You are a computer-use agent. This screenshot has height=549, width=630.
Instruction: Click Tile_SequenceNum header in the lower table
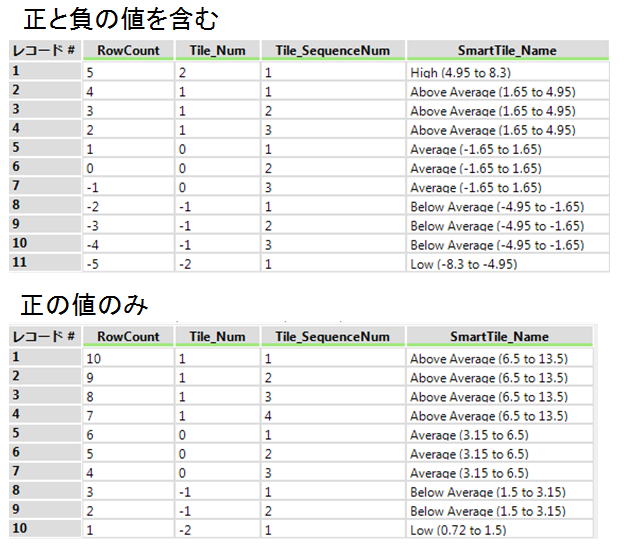pos(332,337)
